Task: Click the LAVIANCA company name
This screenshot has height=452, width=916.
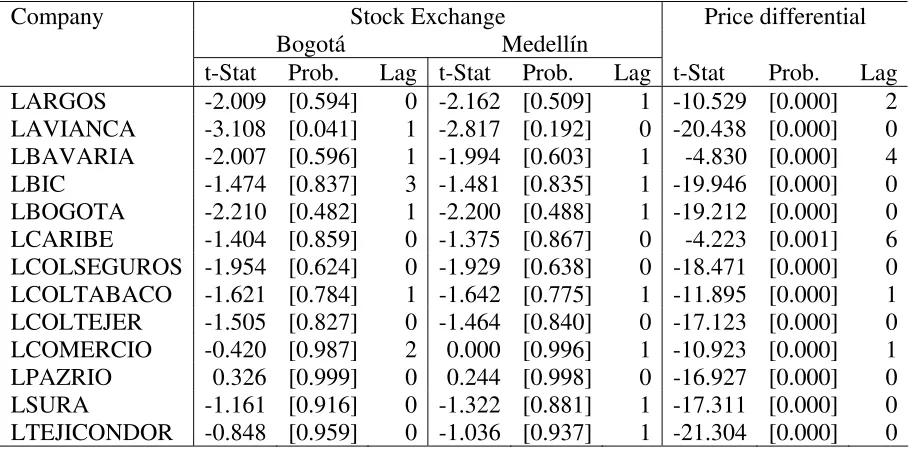Action: pos(73,129)
